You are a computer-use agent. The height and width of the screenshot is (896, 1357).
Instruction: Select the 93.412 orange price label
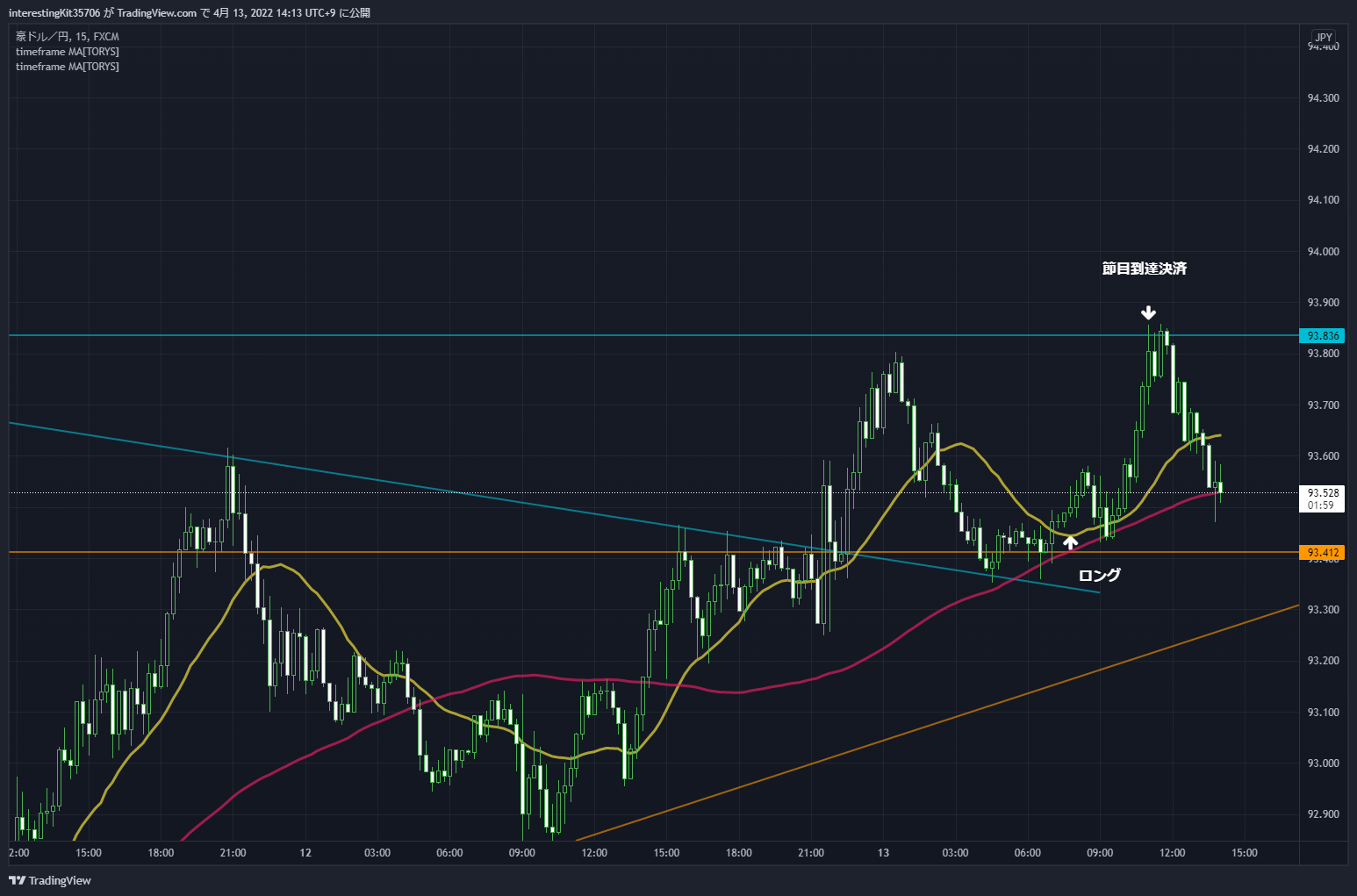click(1323, 553)
